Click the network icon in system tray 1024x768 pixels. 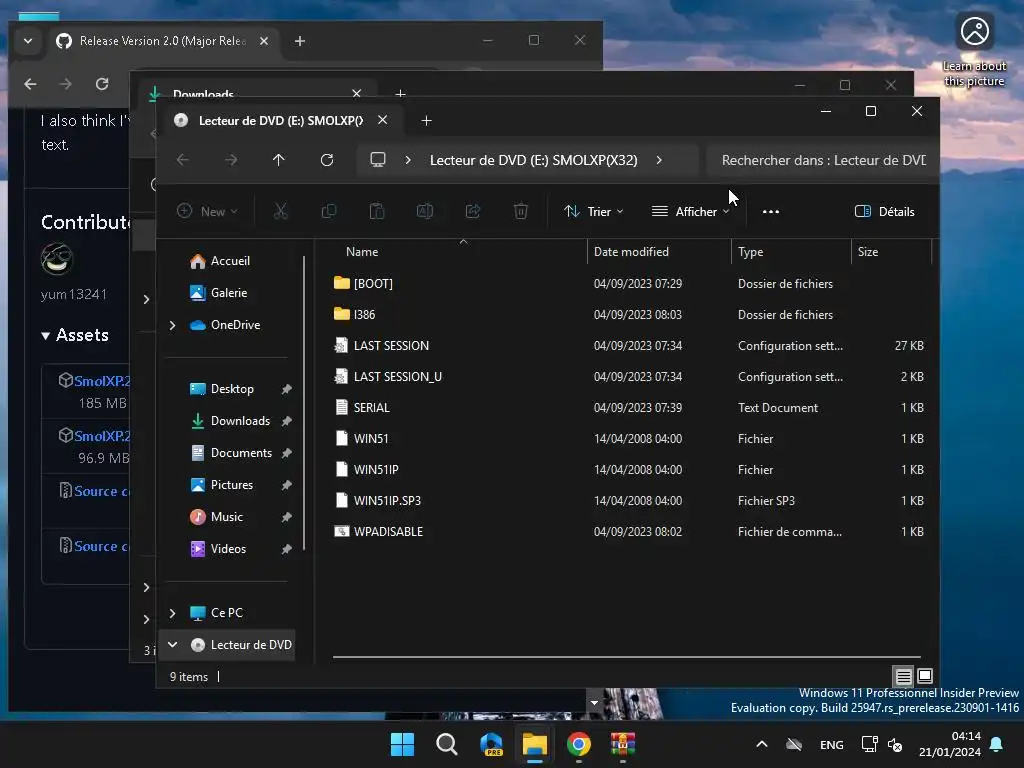(869, 744)
